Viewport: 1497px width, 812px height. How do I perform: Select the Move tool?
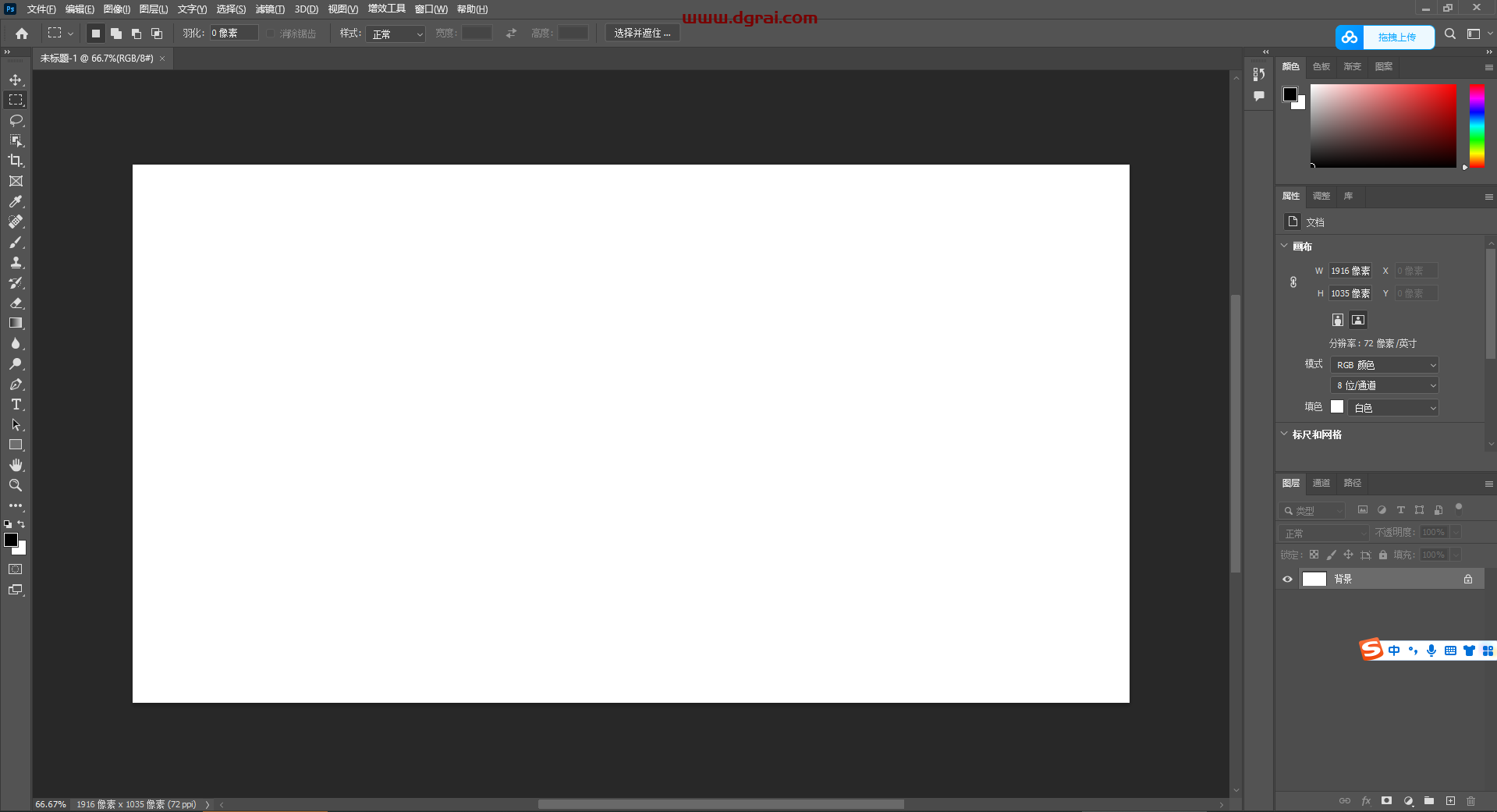tap(16, 79)
